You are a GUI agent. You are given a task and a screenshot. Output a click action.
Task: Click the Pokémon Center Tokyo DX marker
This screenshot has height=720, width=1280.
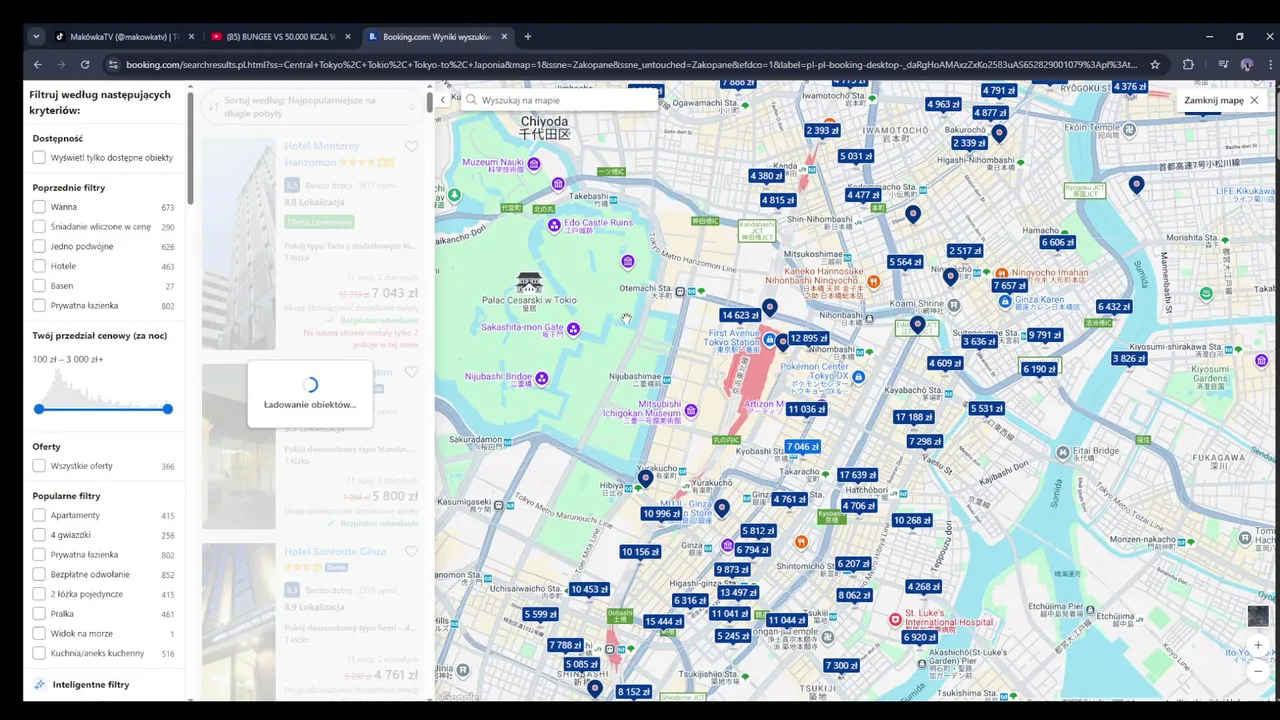(x=859, y=377)
